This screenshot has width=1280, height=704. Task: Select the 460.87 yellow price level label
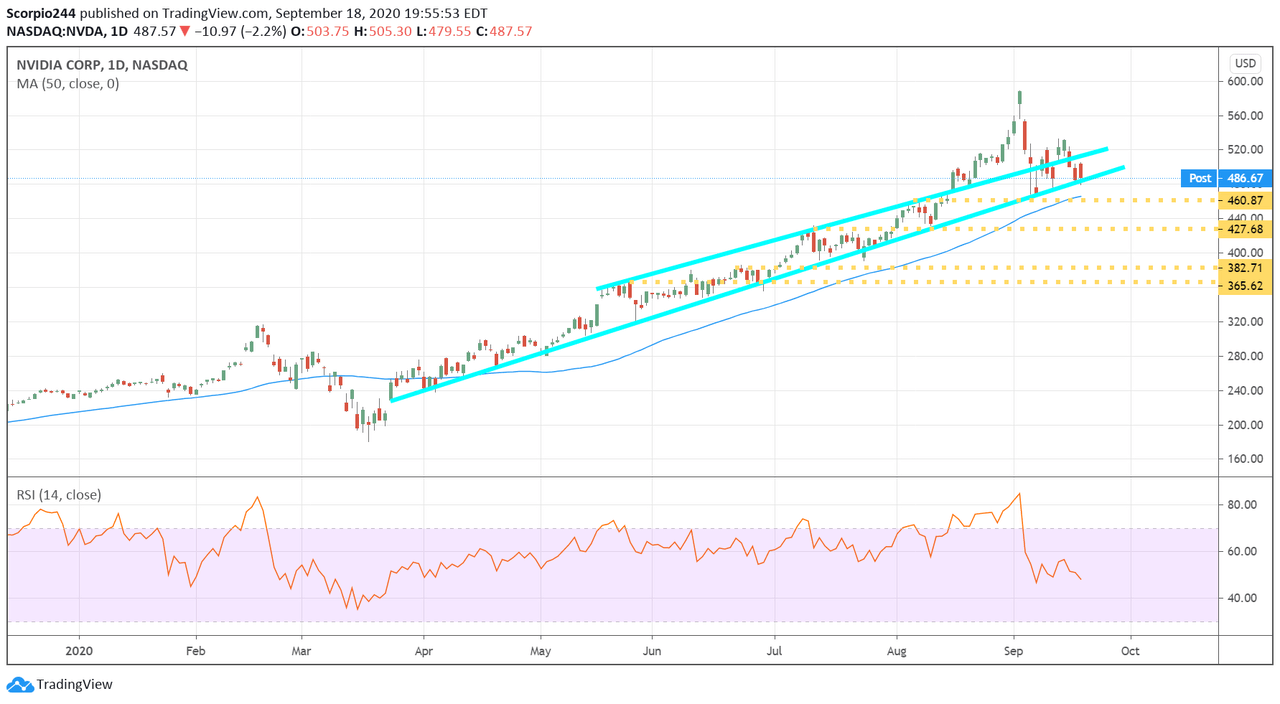tap(1244, 200)
